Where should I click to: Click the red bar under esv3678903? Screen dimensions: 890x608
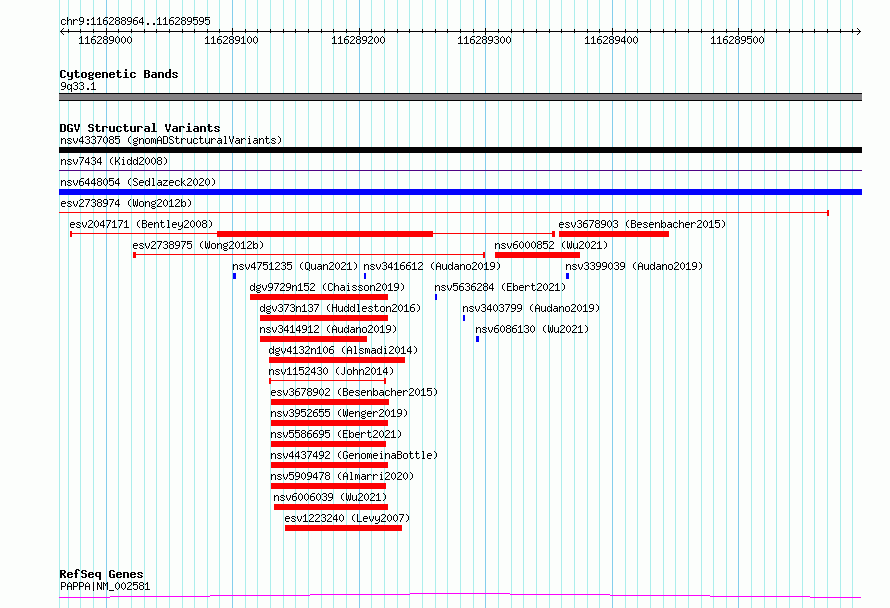tap(614, 234)
